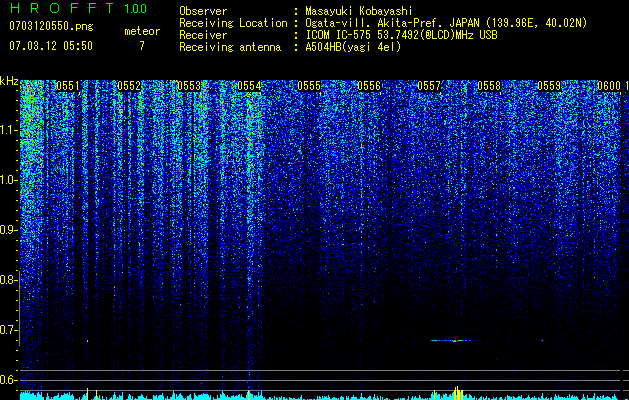Click the 0559 time marker
This screenshot has height=400, width=629.
[x=549, y=86]
